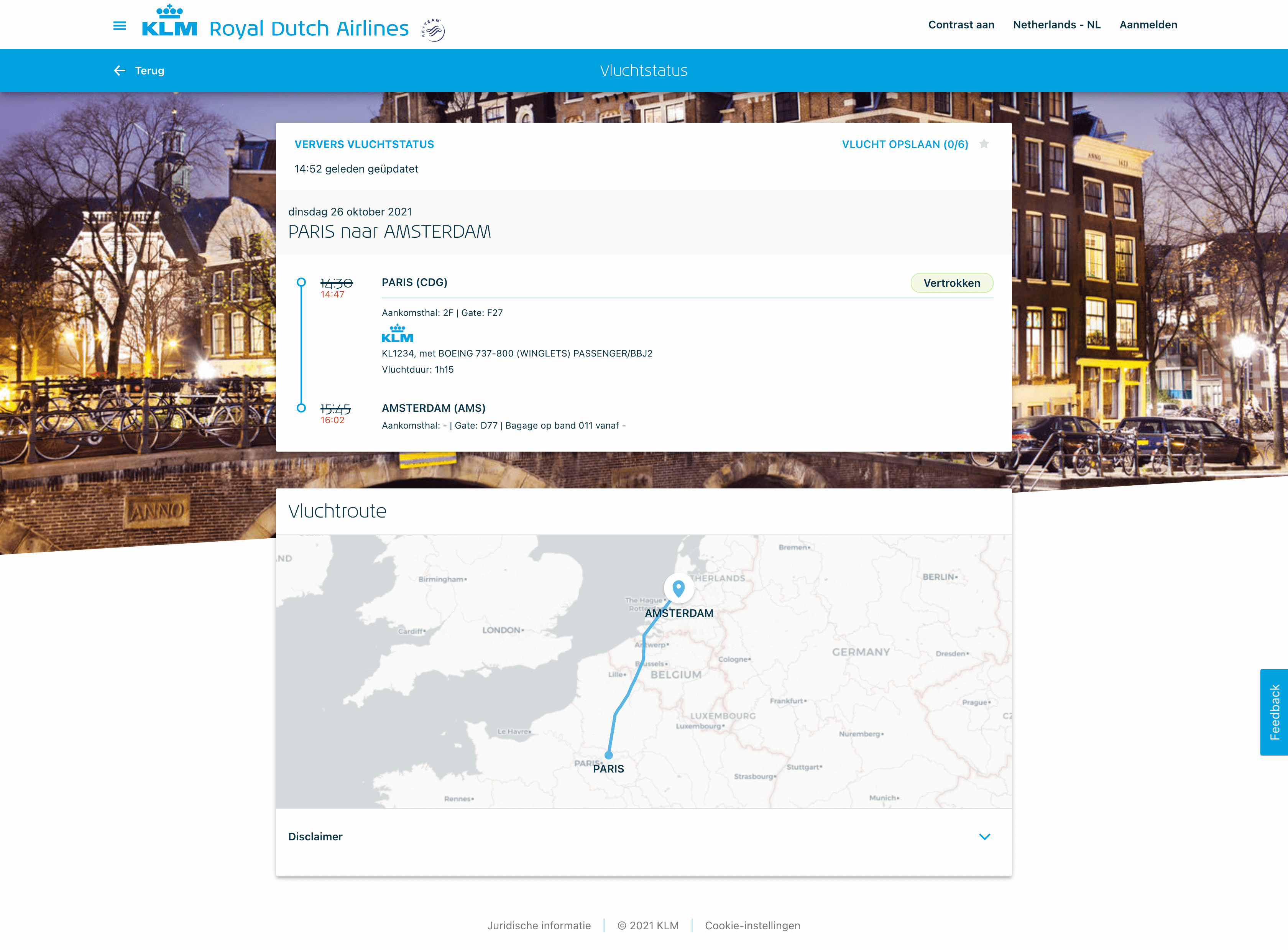Click VERVERS VLUCHTSTATUS to refresh

coord(365,144)
